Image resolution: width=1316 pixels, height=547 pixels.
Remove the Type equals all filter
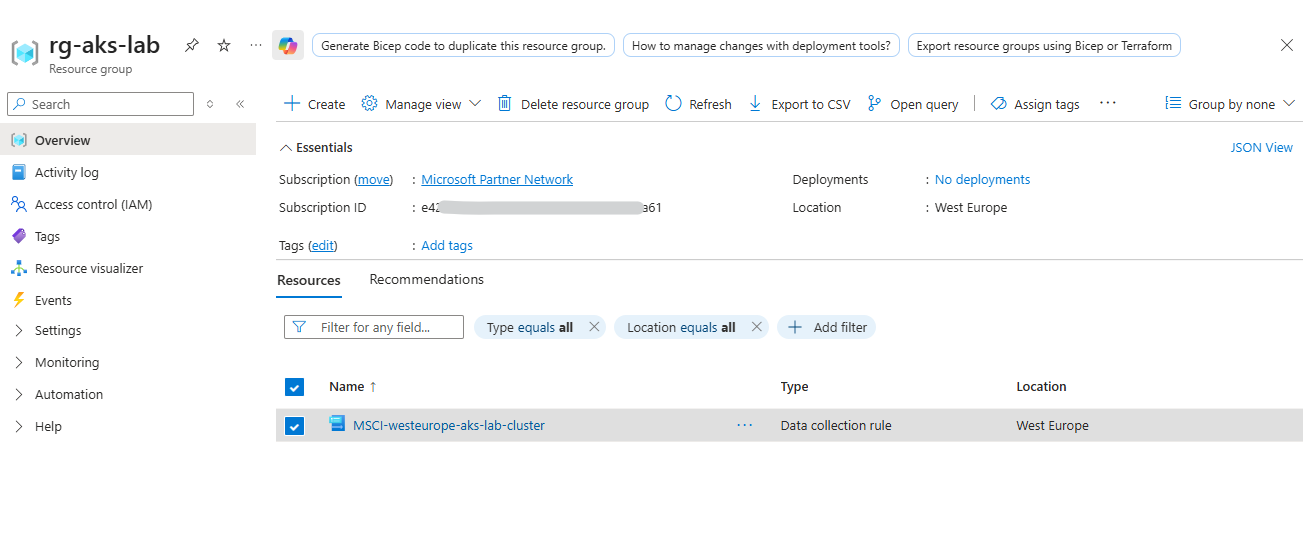coord(594,327)
